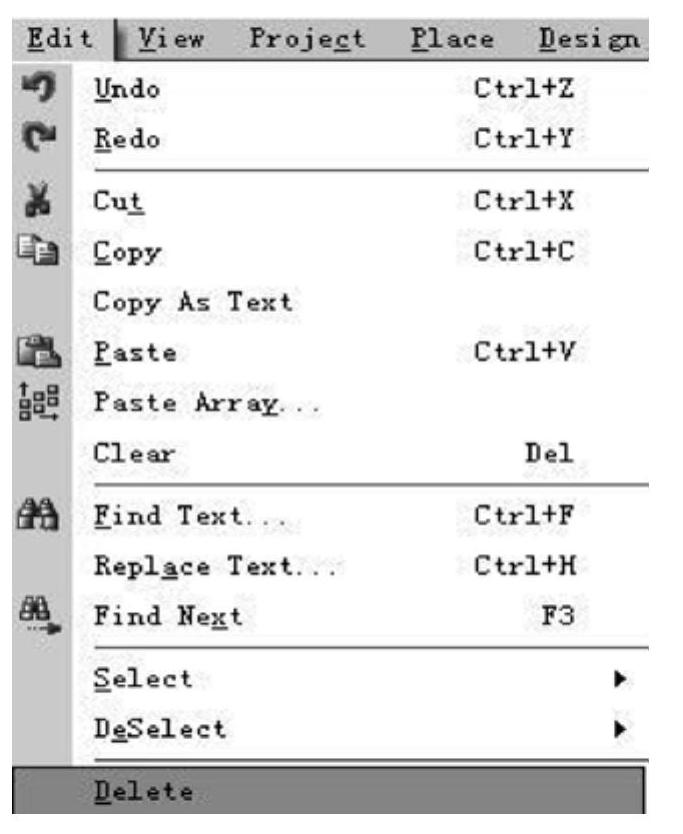Open the View menu
The image size is (683, 834).
point(171,39)
